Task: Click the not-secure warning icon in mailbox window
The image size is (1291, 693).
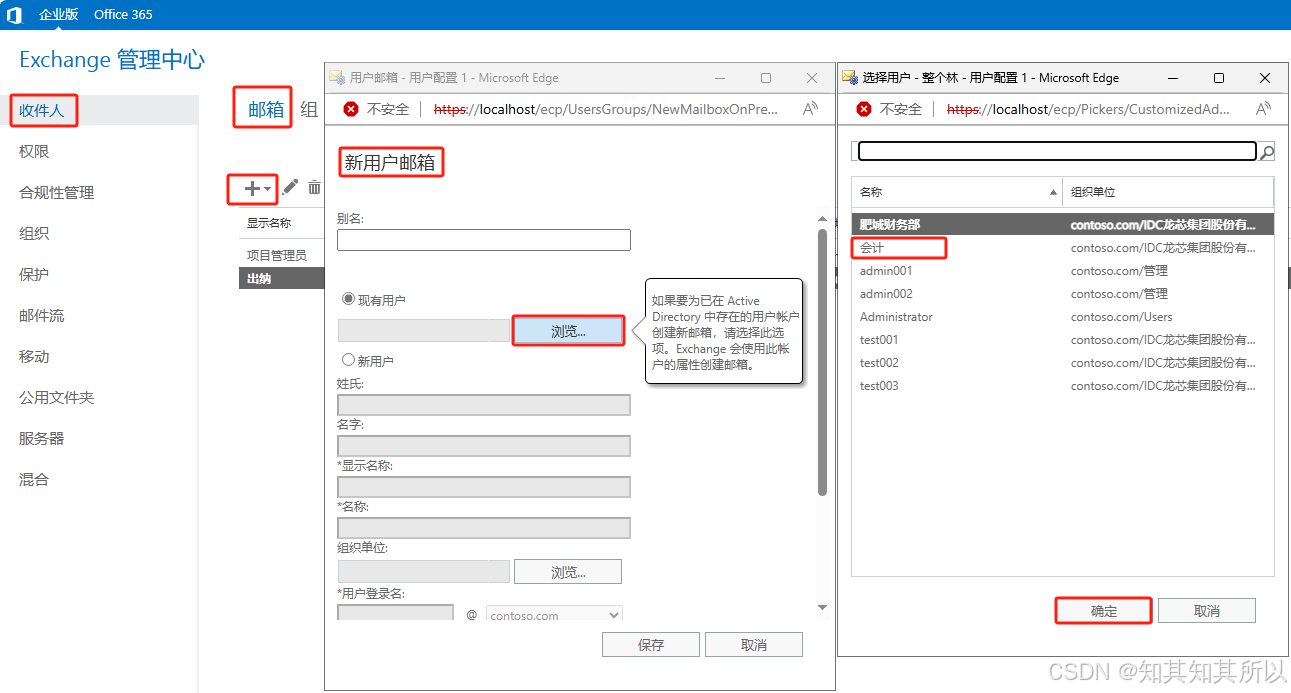Action: [350, 109]
